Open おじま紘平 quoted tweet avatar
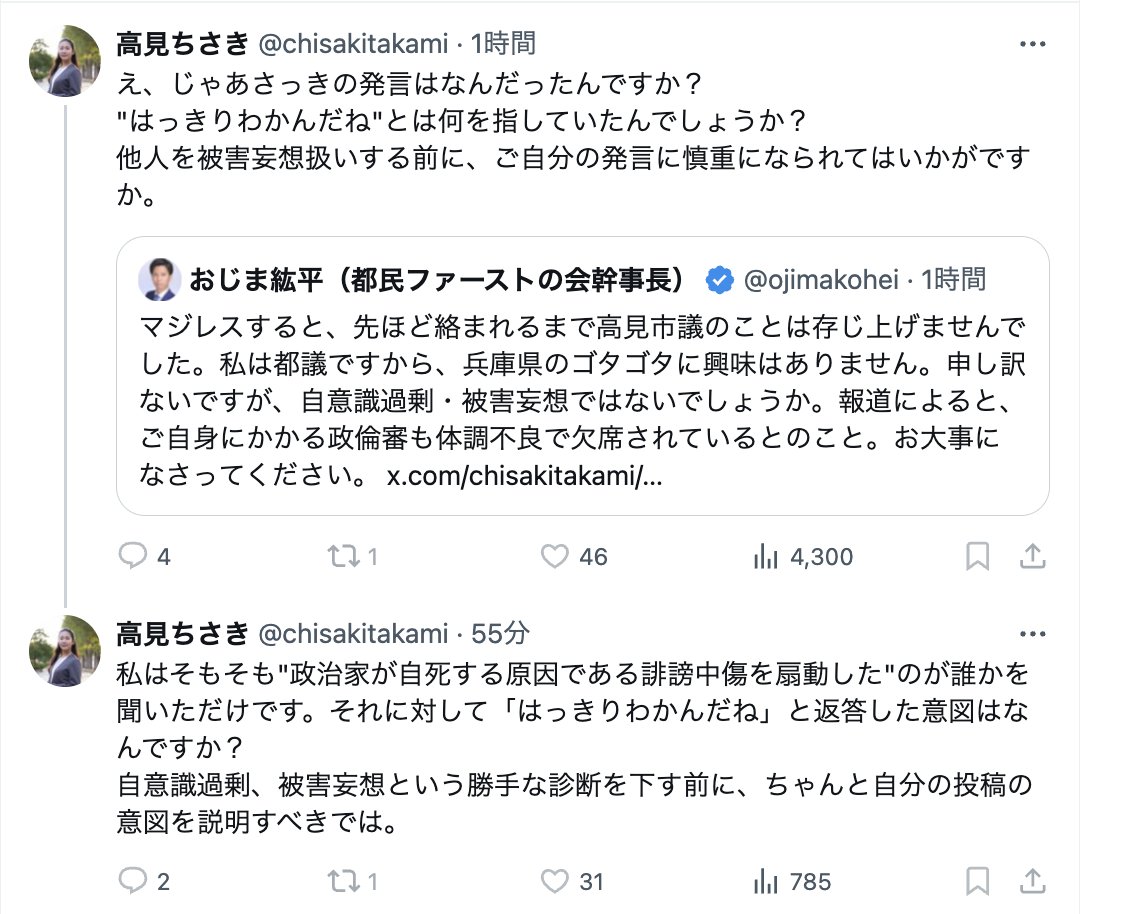Image resolution: width=1132 pixels, height=914 pixels. point(159,280)
